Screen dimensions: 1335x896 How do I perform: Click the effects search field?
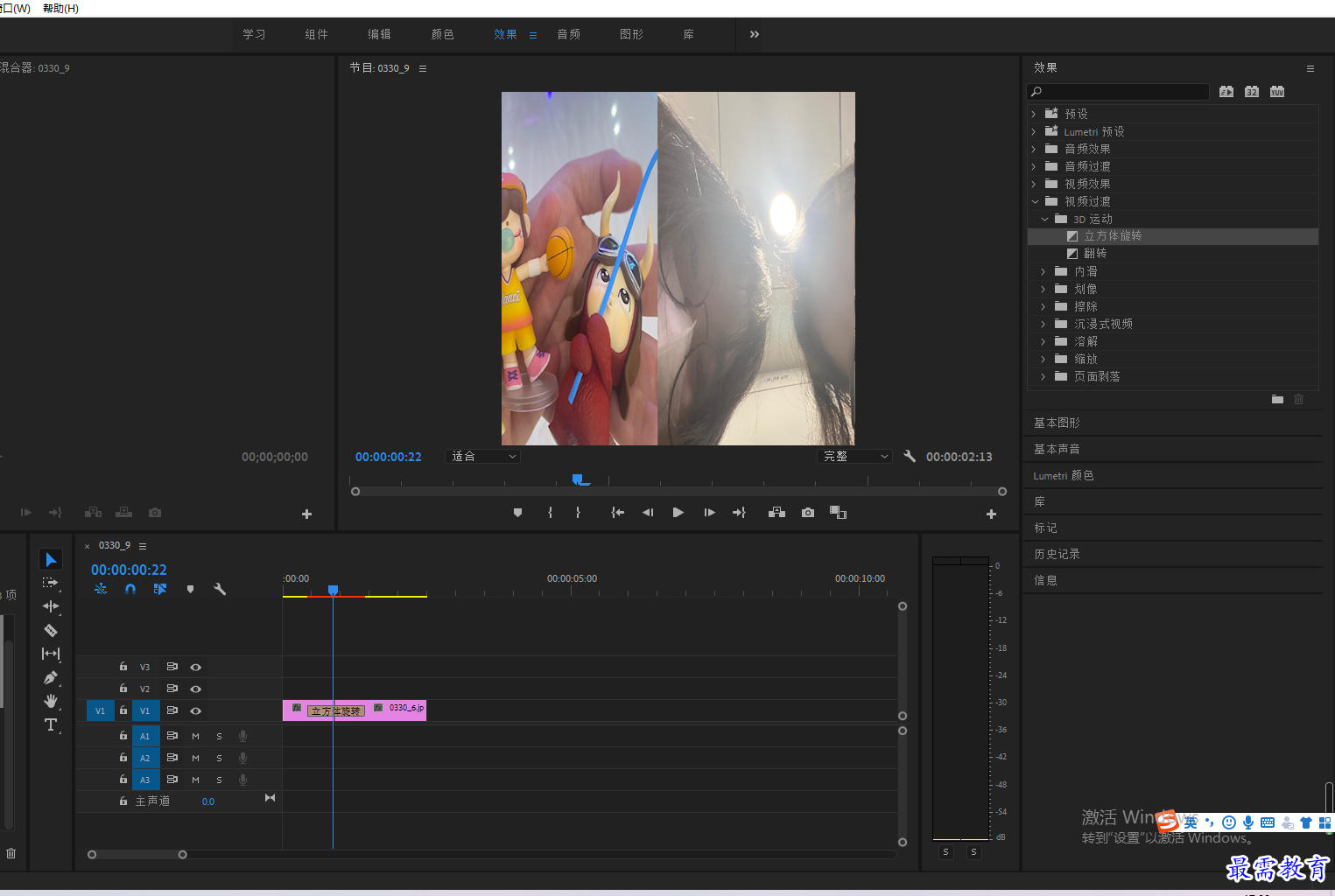tap(1118, 92)
